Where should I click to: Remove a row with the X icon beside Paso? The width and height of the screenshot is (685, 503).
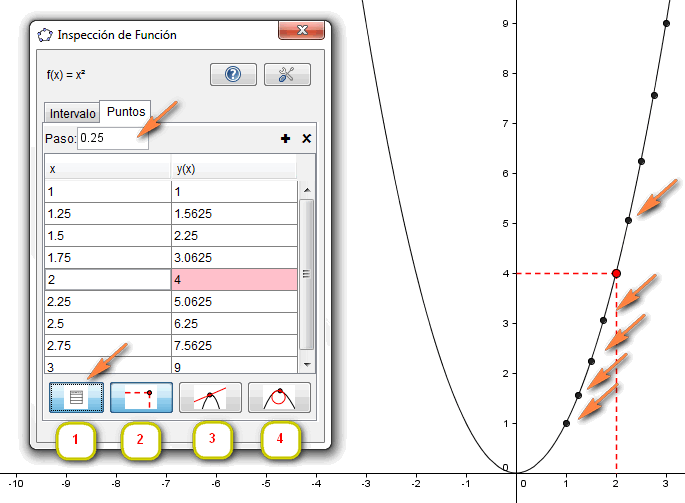coord(306,139)
